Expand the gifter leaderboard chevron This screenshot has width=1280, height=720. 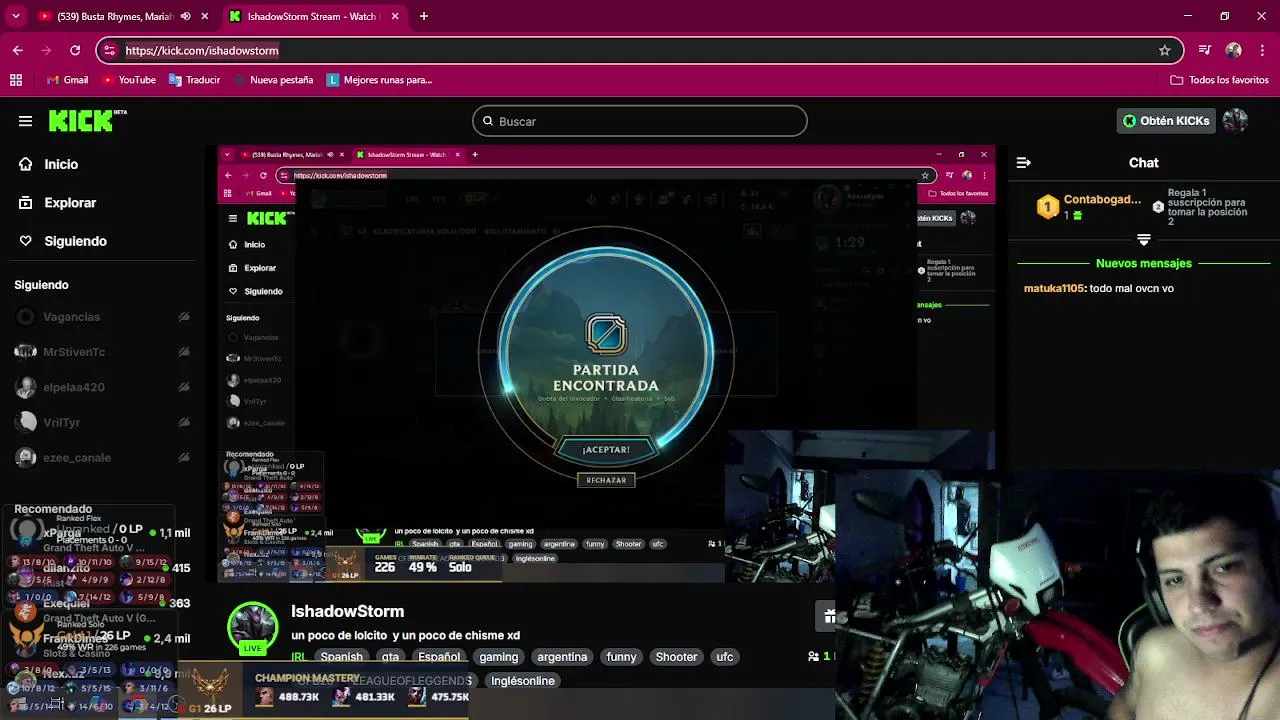tap(1144, 240)
